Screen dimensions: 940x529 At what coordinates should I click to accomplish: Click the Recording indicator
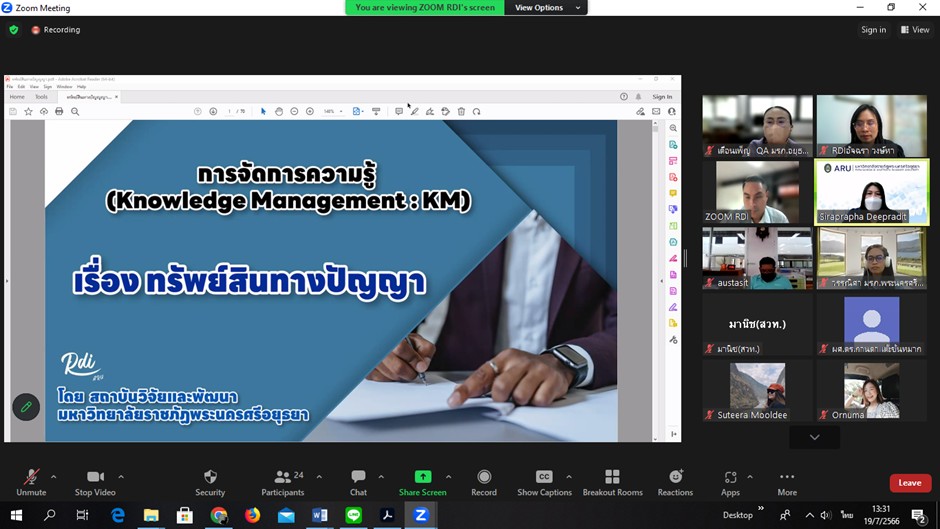click(56, 29)
